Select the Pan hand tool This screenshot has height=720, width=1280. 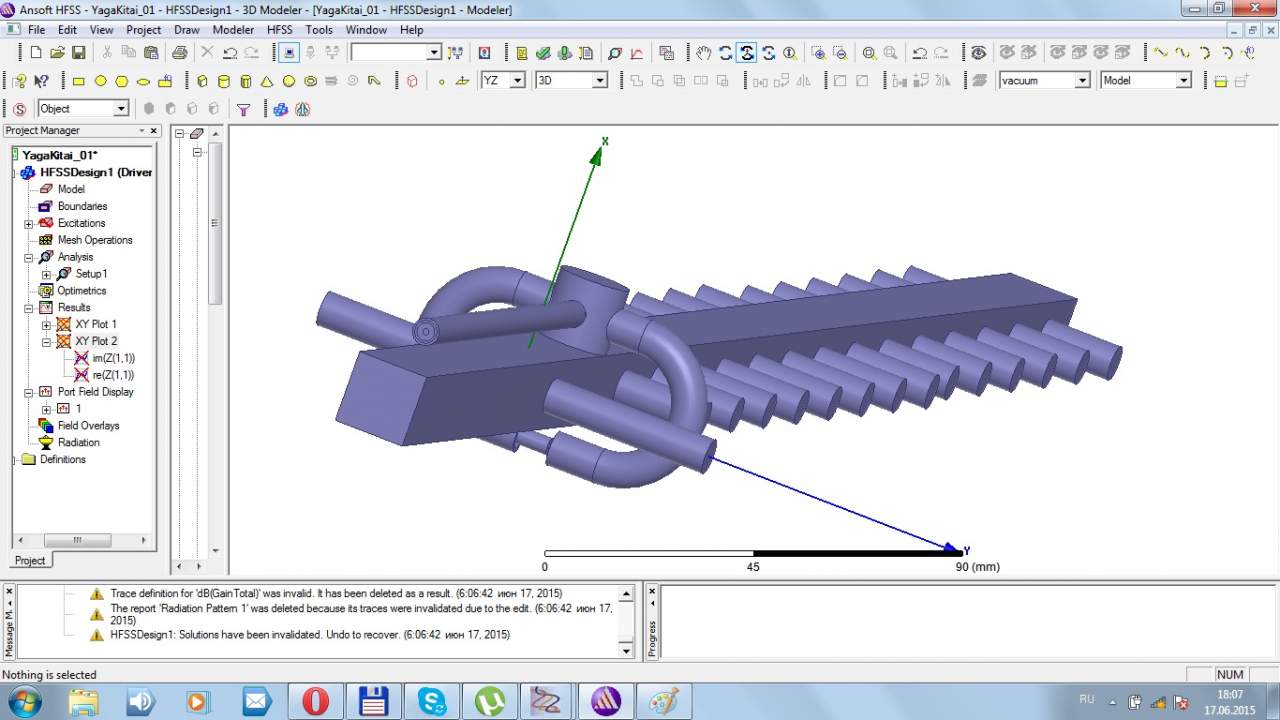(704, 53)
